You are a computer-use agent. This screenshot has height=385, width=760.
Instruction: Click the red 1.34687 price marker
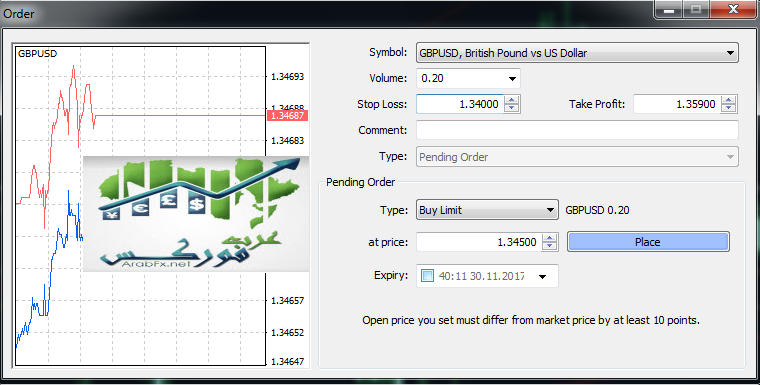[287, 115]
